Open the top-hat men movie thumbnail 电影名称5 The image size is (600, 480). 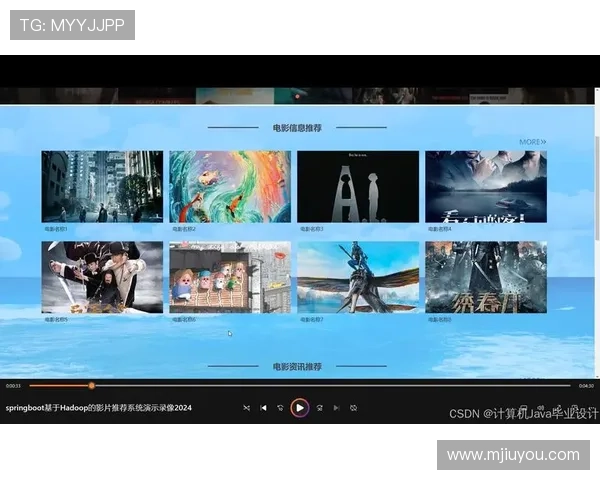click(x=102, y=277)
